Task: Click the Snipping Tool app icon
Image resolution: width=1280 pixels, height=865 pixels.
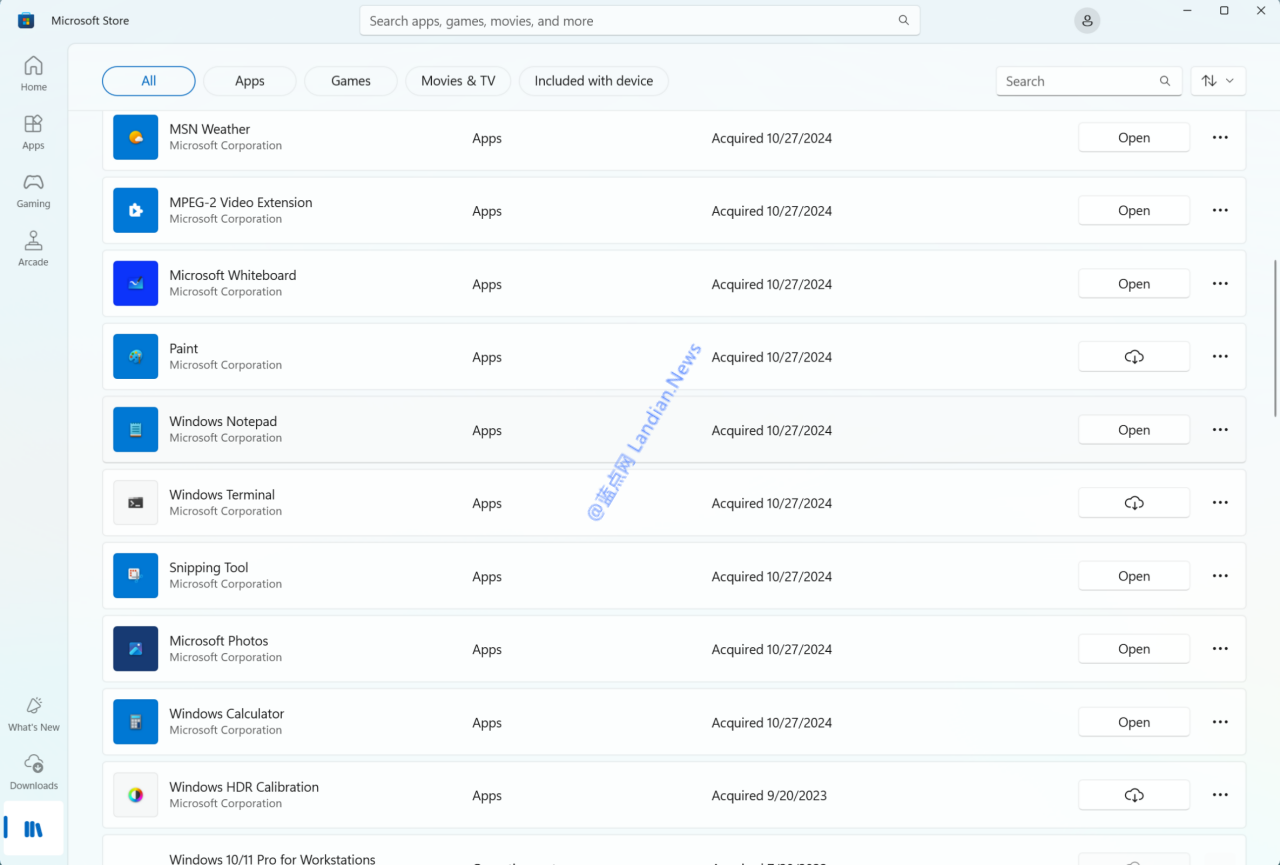Action: point(135,575)
